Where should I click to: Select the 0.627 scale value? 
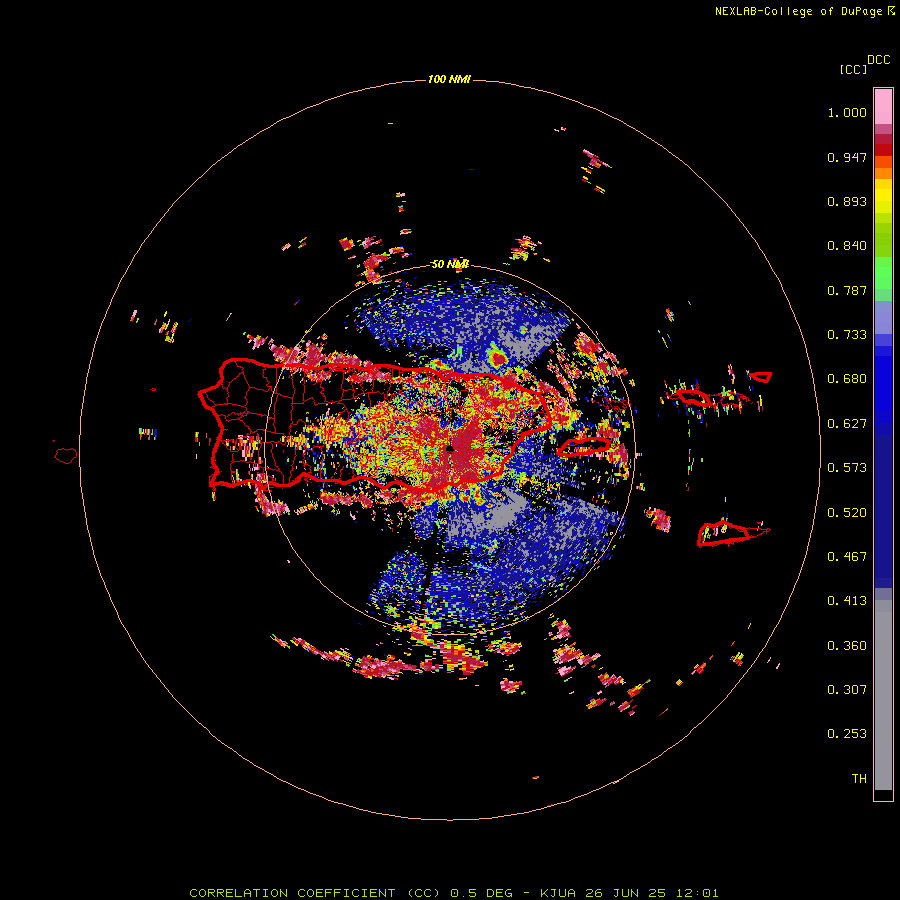(x=847, y=424)
